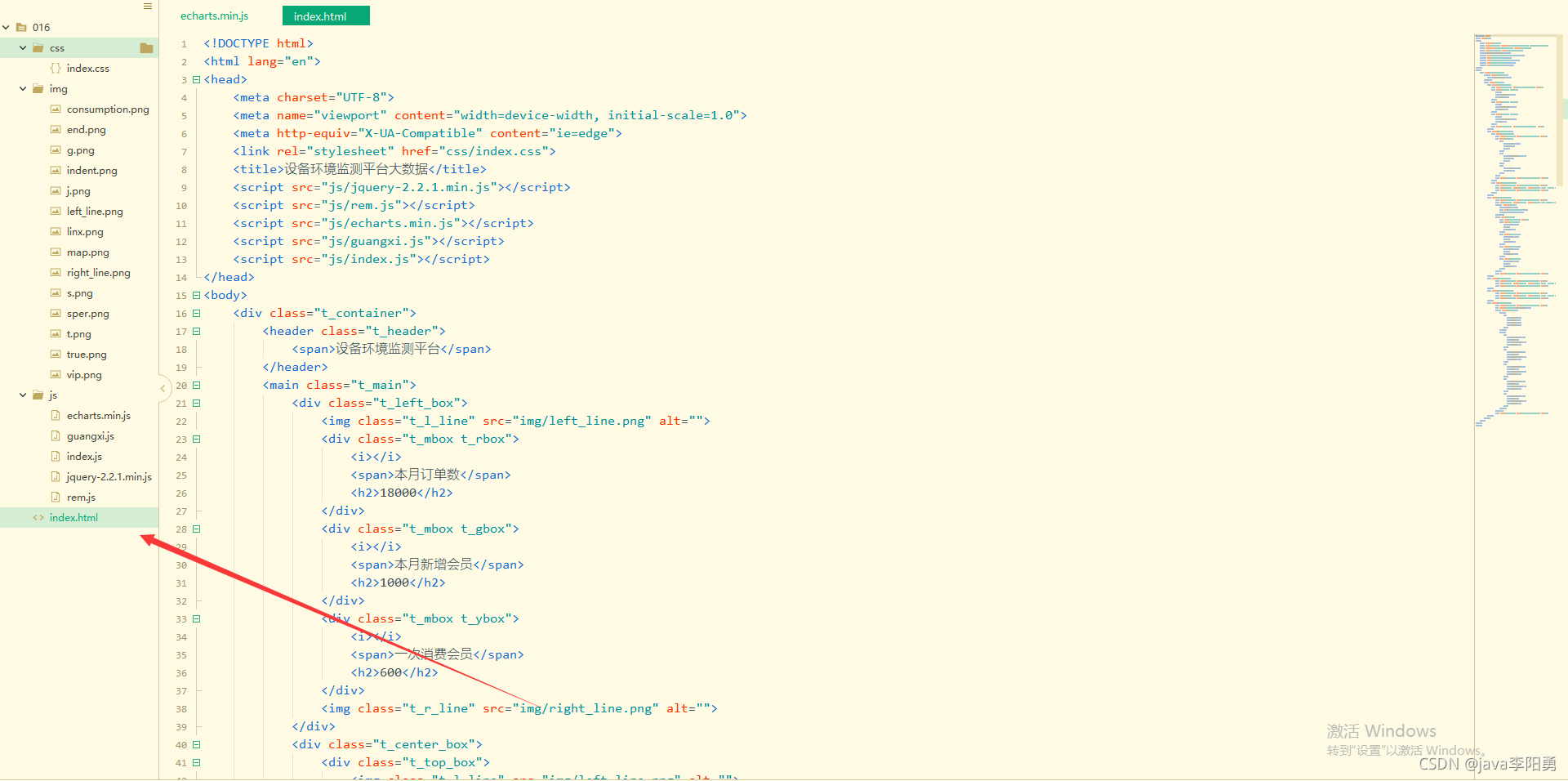Click the image icon of true.png
Image resolution: width=1568 pixels, height=781 pixels.
coord(56,354)
